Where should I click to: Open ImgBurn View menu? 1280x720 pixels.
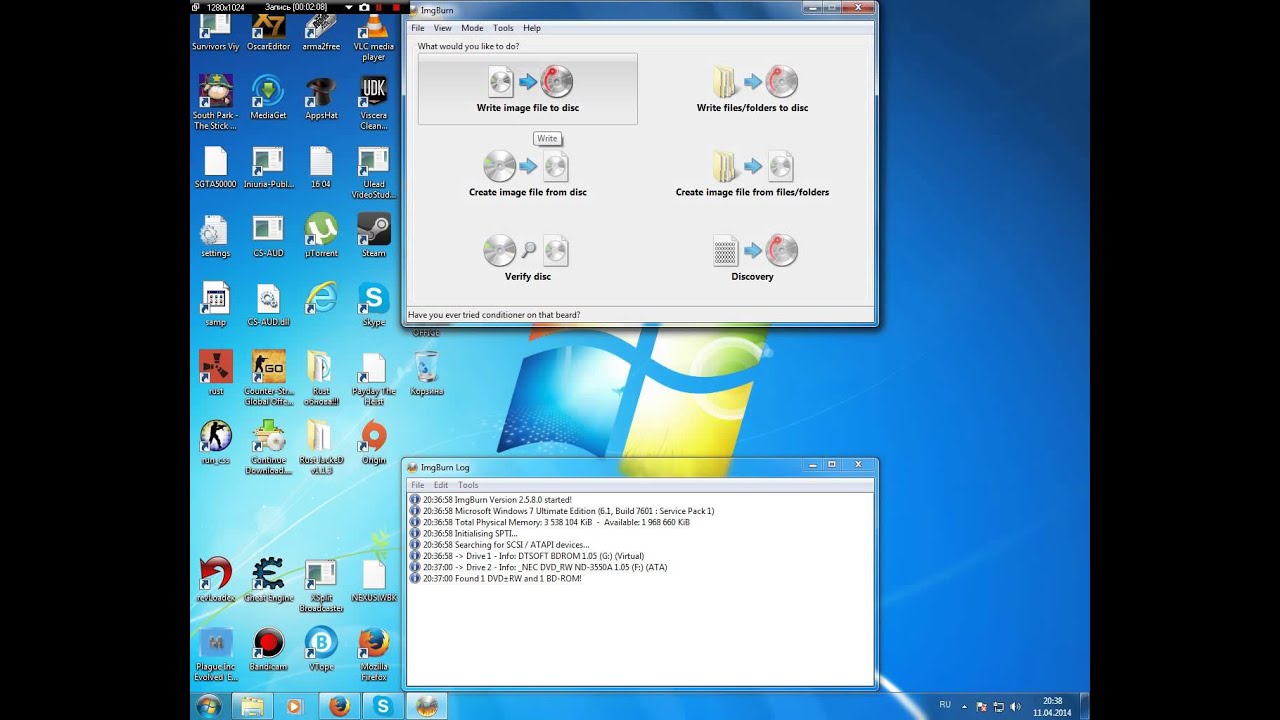(442, 28)
